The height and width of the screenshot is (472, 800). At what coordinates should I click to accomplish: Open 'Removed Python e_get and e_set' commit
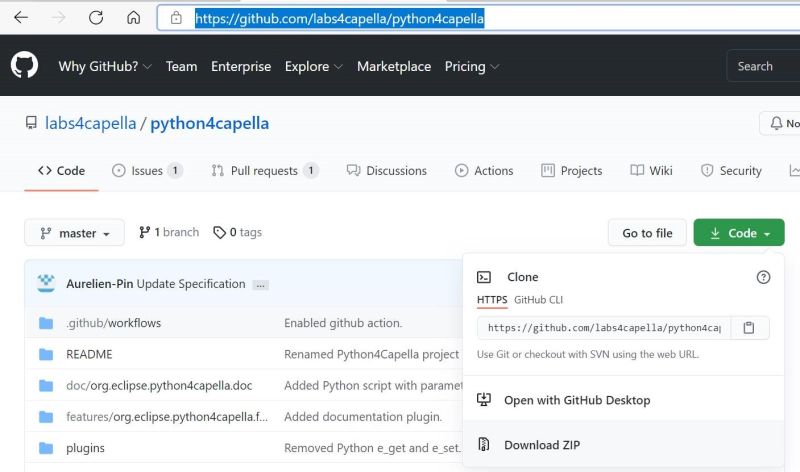click(x=372, y=448)
